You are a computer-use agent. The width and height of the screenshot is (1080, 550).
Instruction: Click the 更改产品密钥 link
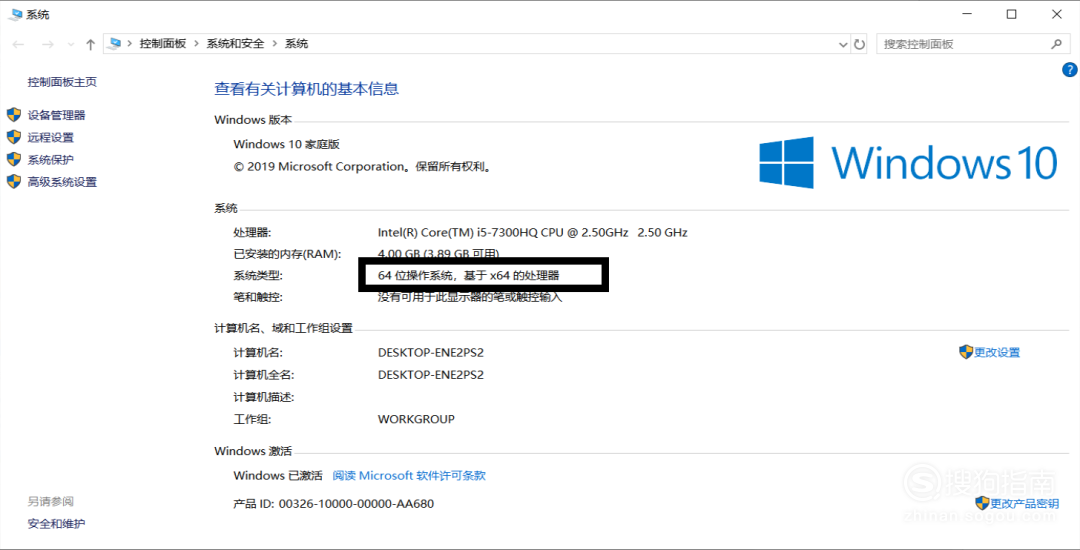(x=1024, y=503)
